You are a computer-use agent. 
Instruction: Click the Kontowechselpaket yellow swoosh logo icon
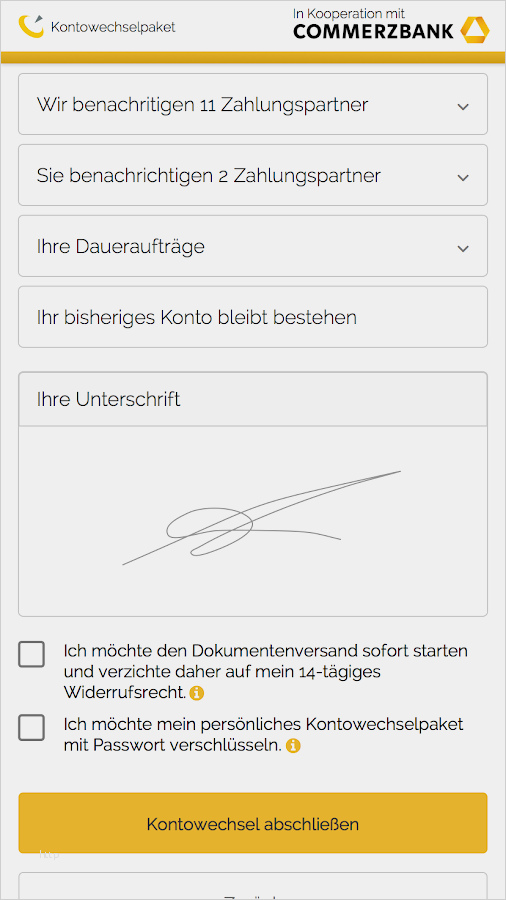pos(31,26)
